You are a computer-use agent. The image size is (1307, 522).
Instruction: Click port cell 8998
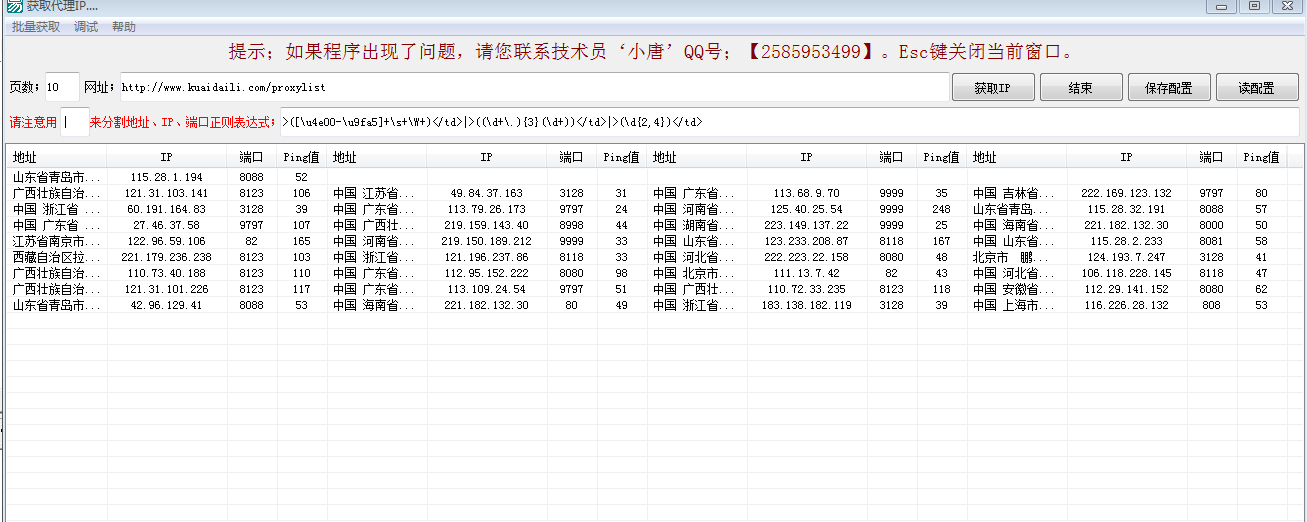(x=571, y=225)
